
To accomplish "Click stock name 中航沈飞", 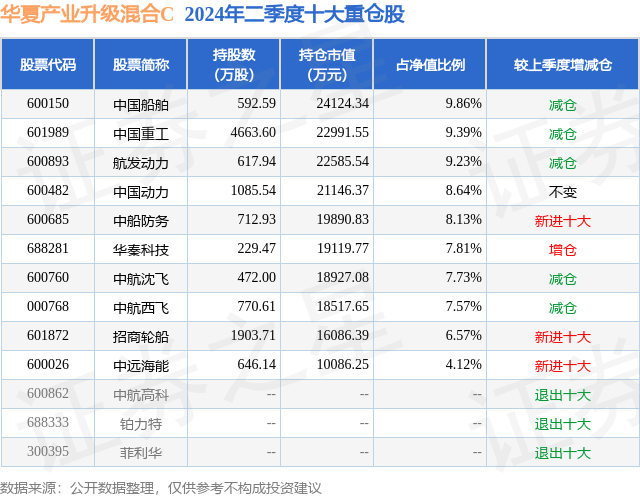I will [141, 279].
